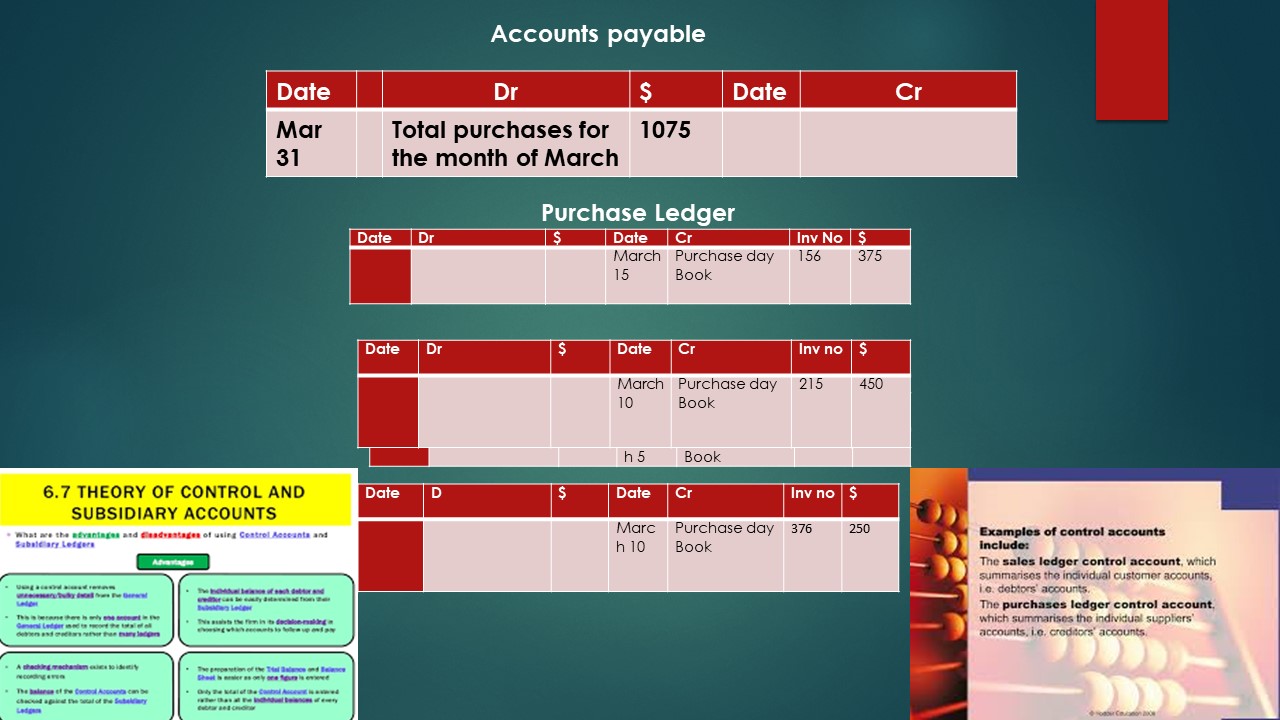Click the 'Dr' header in Accounts payable table
This screenshot has width=1280, height=720.
point(505,91)
